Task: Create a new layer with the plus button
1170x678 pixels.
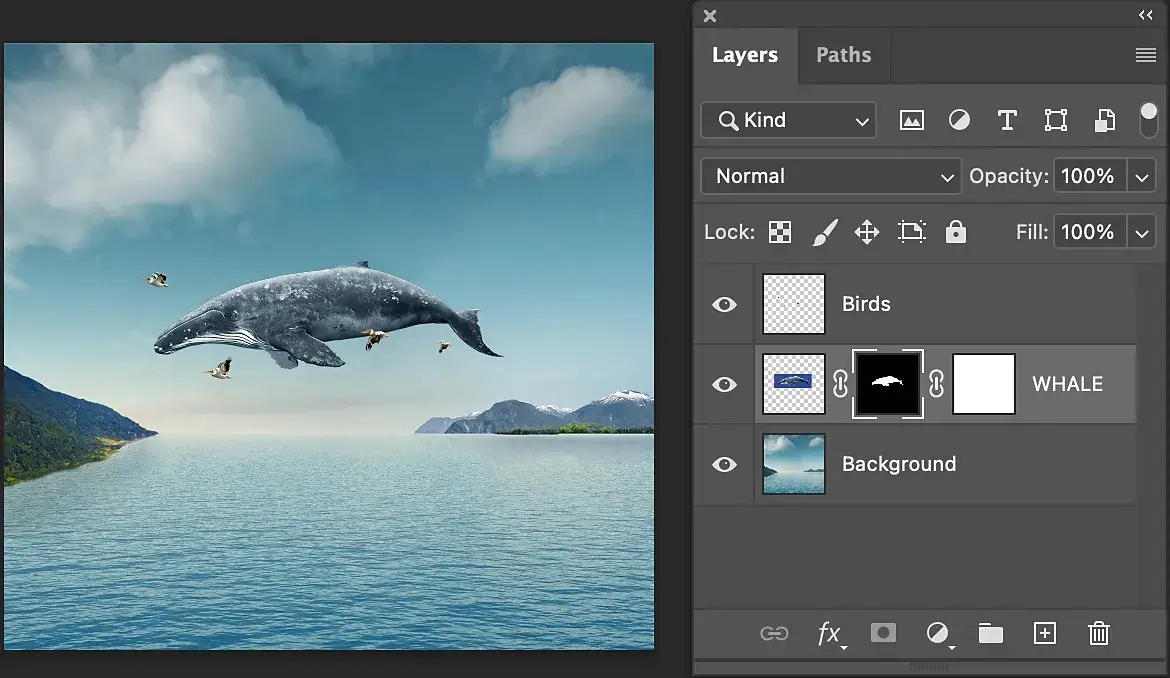Action: point(1045,633)
